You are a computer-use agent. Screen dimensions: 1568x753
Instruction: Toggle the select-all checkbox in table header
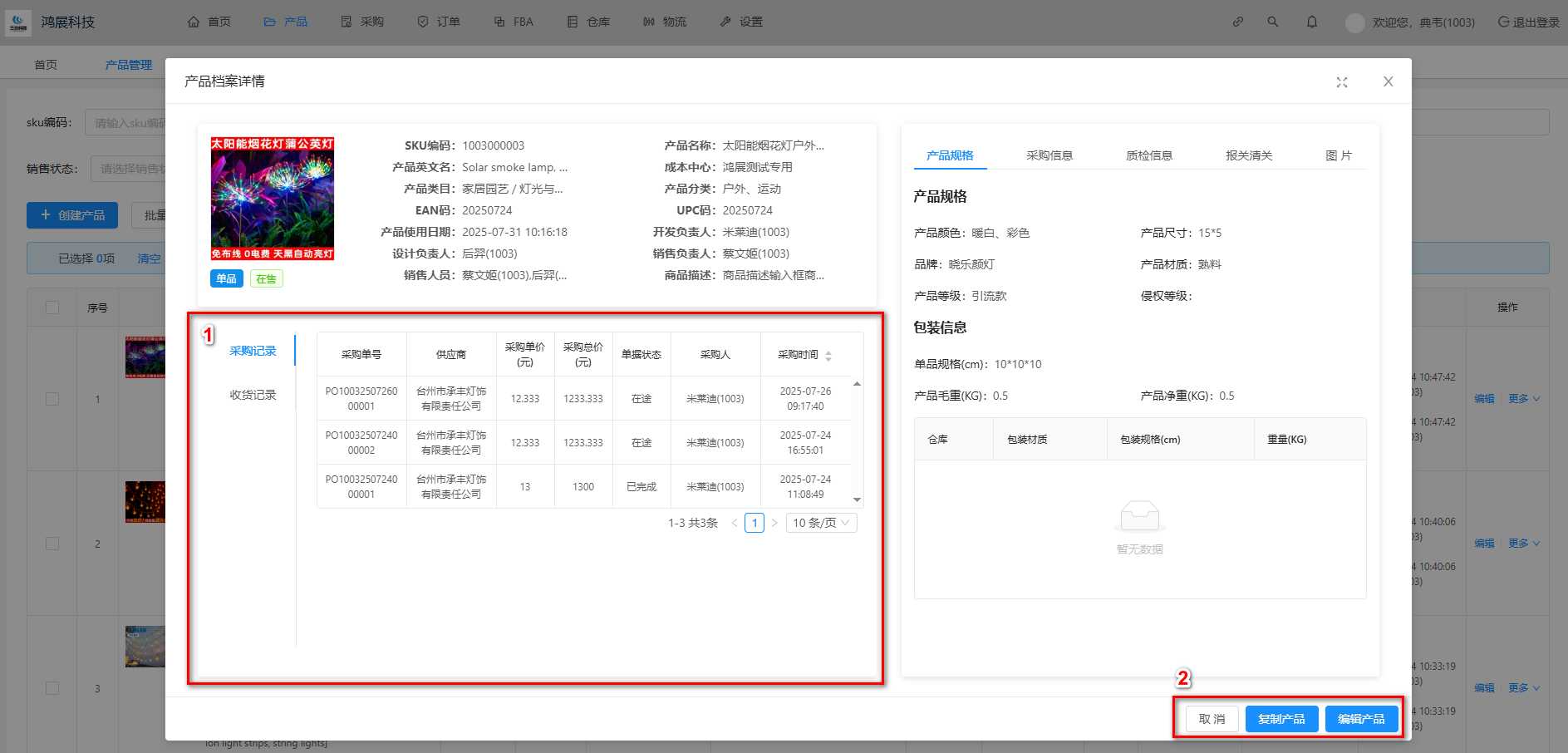coord(52,308)
